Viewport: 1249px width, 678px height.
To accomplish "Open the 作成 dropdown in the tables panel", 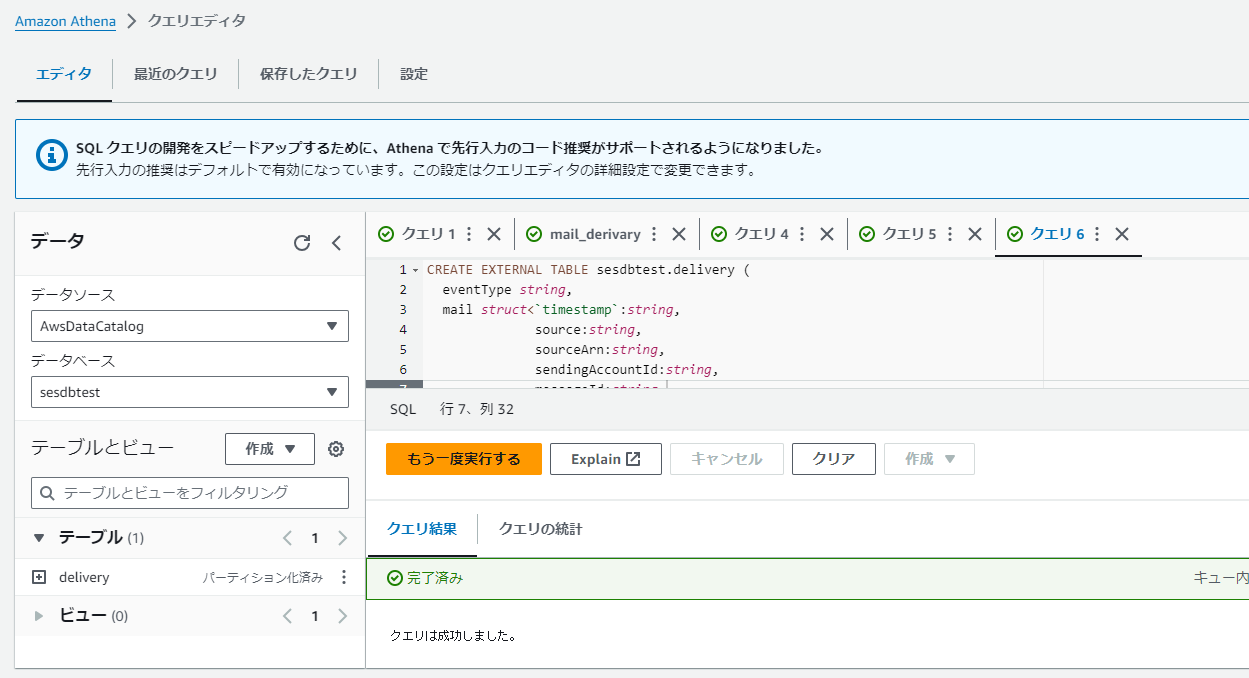I will [269, 449].
